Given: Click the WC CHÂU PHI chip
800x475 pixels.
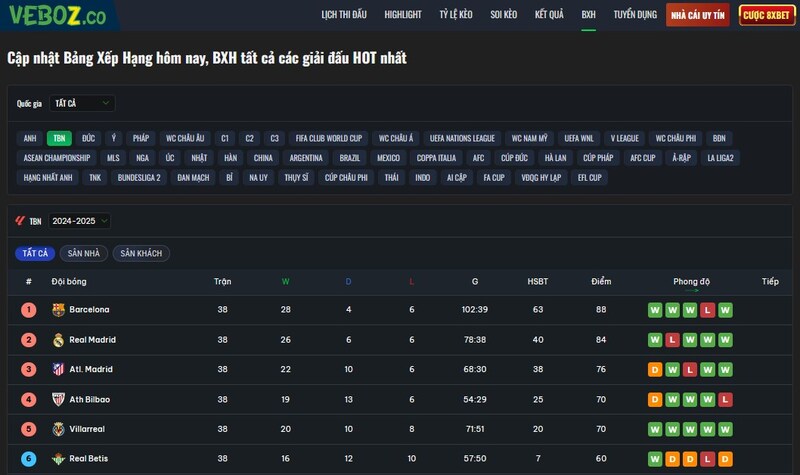Looking at the screenshot, I should [676, 138].
